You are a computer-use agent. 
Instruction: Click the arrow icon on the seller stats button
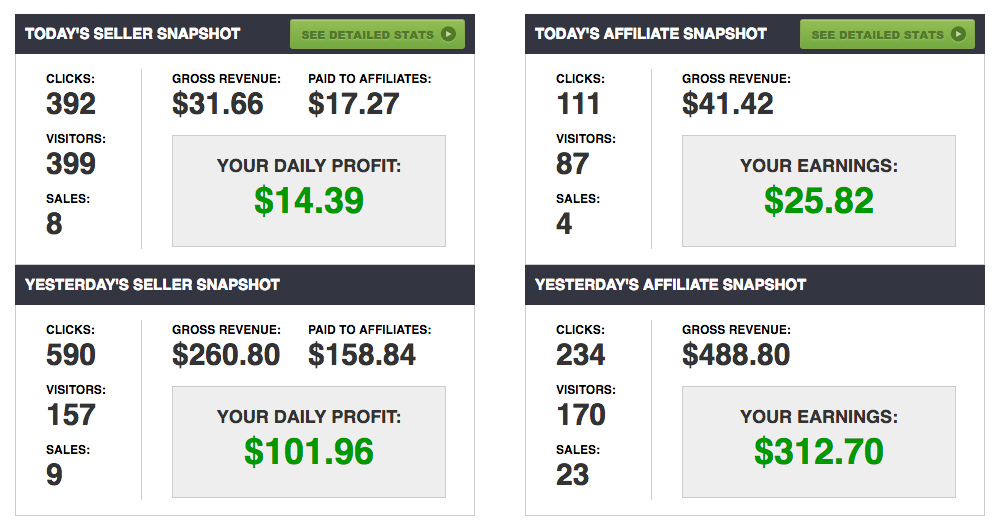(448, 34)
